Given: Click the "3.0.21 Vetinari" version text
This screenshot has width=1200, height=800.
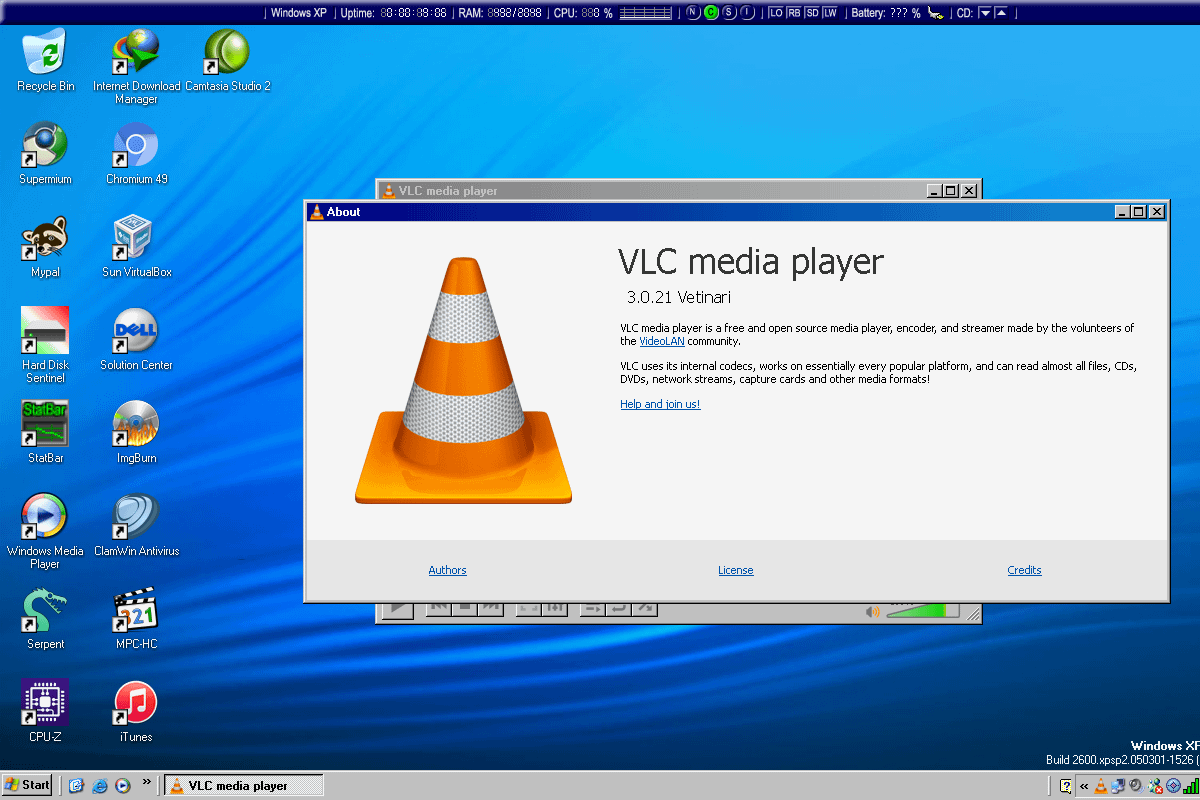Looking at the screenshot, I should pos(679,297).
